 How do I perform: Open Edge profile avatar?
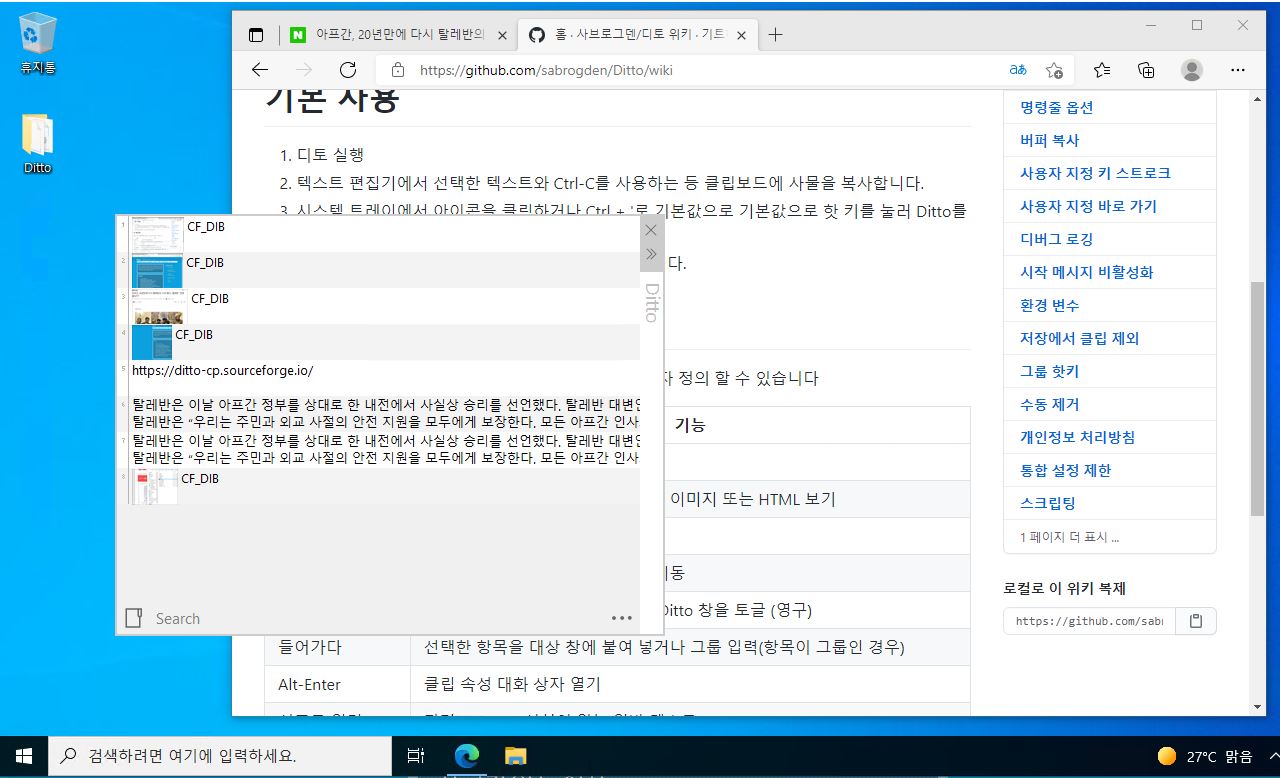[1192, 70]
